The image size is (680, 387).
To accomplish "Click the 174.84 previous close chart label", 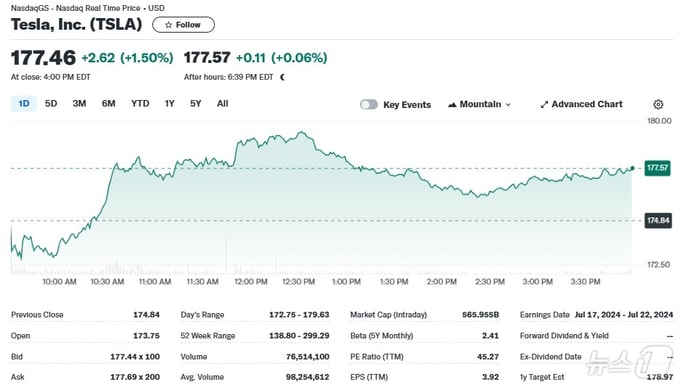I will pyautogui.click(x=658, y=220).
